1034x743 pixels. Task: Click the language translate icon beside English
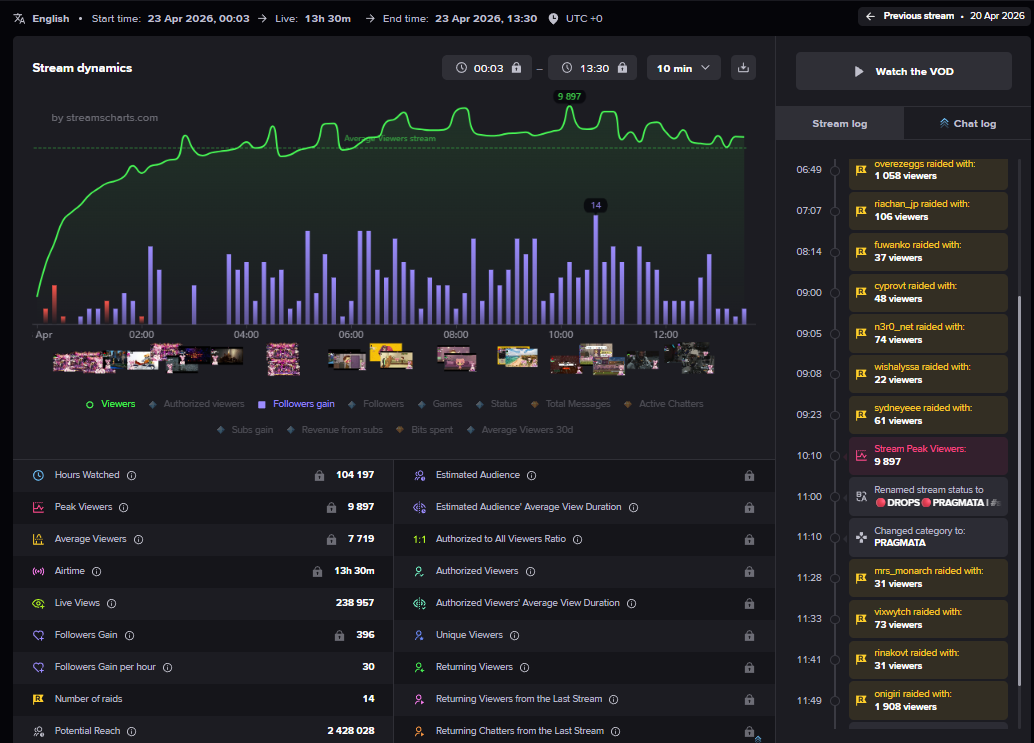[19, 18]
